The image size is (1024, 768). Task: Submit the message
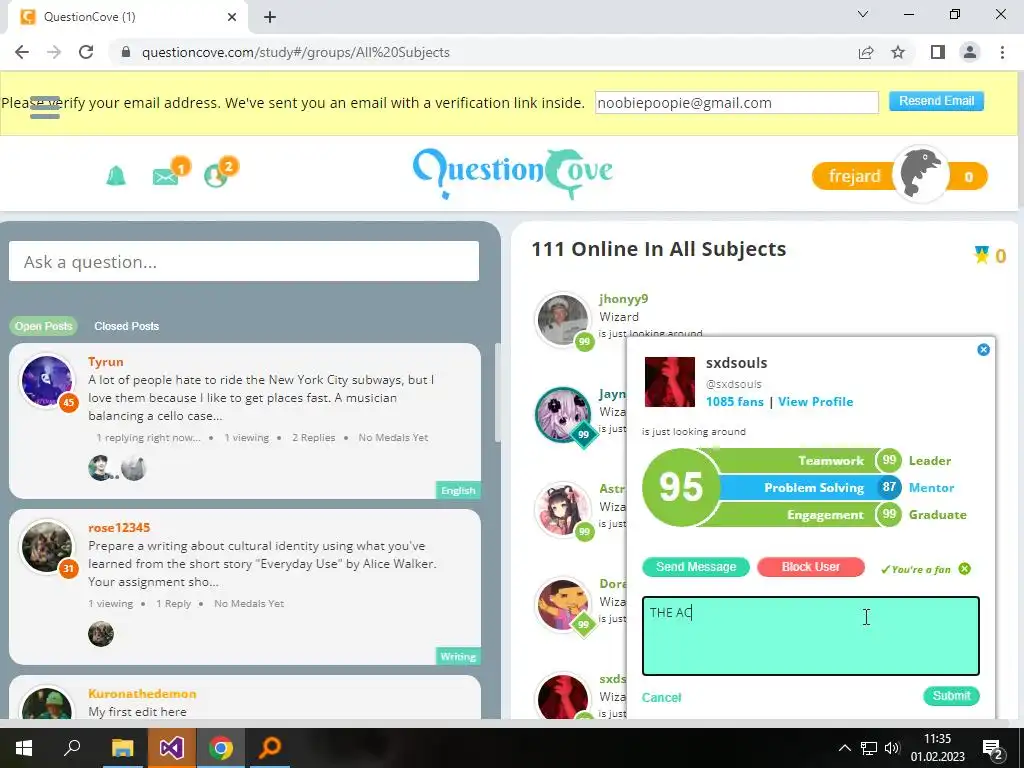pos(951,696)
